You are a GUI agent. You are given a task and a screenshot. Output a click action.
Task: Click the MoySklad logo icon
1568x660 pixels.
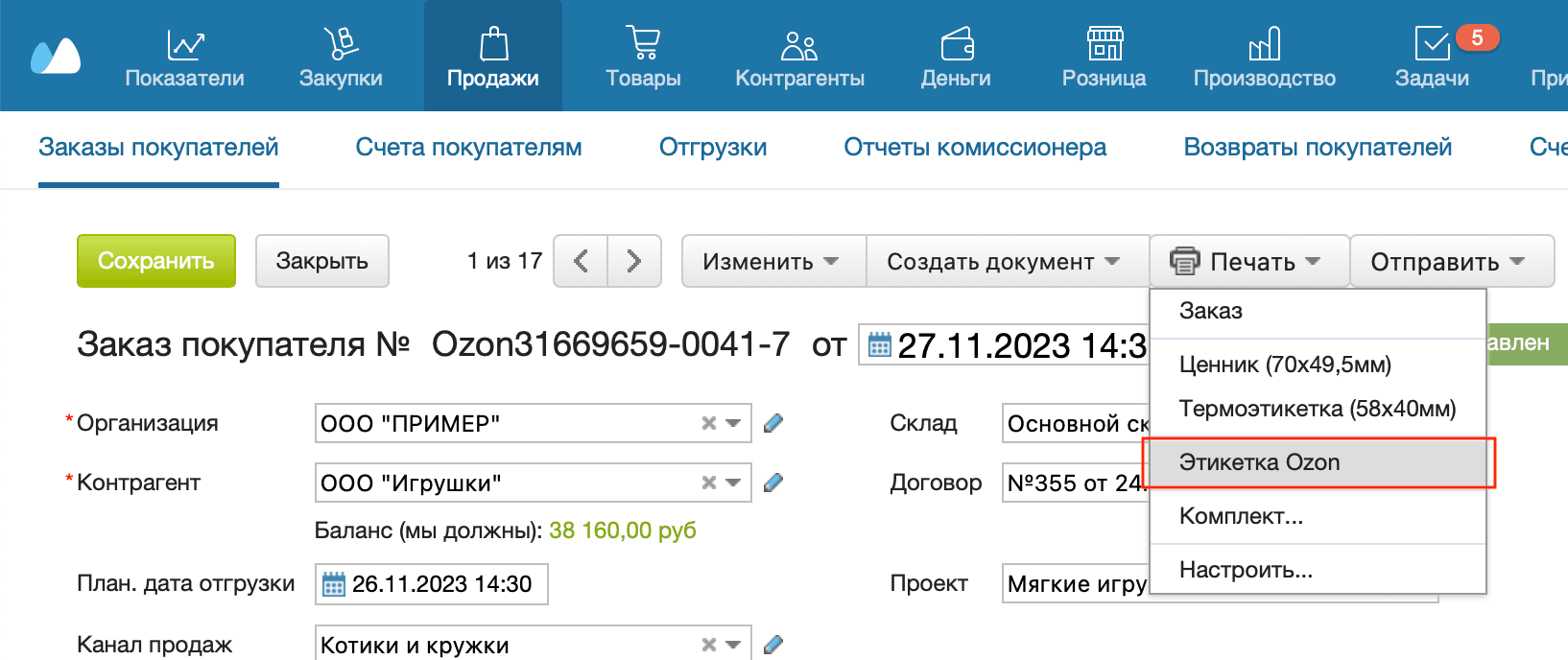tap(56, 57)
